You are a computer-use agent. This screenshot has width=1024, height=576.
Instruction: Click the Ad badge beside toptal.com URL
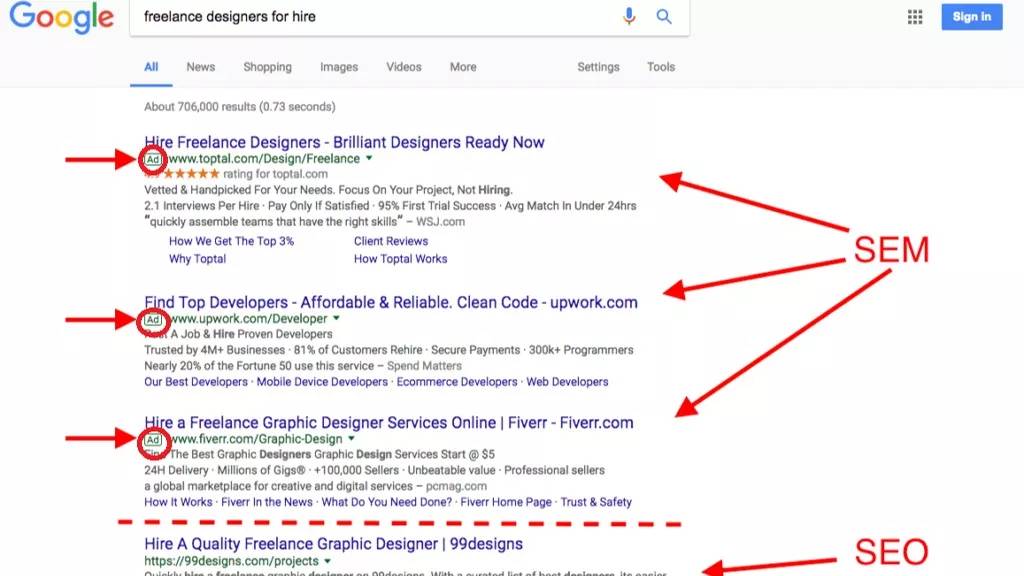pos(153,159)
